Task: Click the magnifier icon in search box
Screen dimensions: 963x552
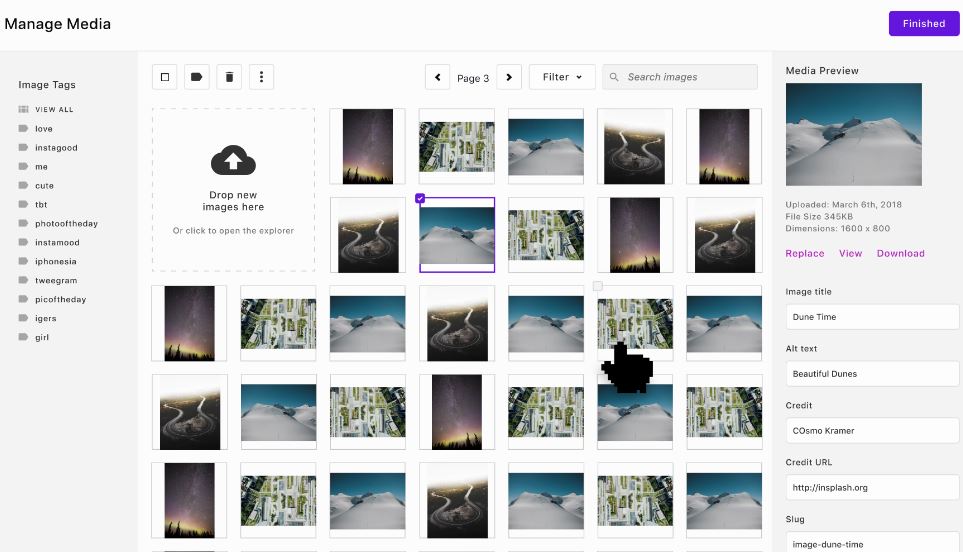Action: [614, 77]
